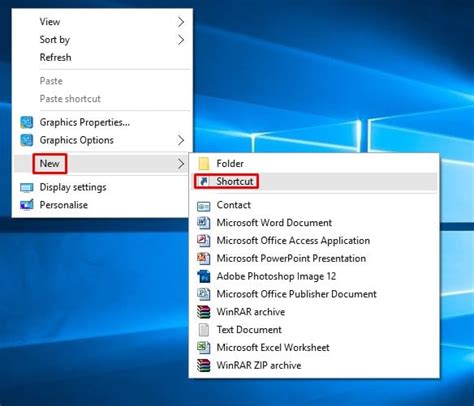This screenshot has height=406, width=474.
Task: Click the Graphics Properties icon
Action: (x=26, y=122)
